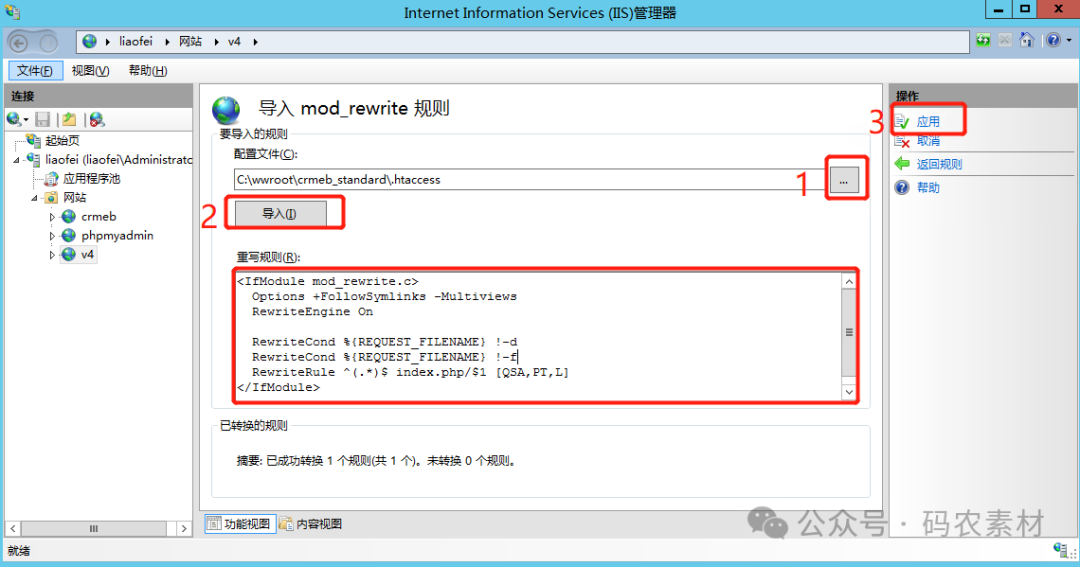Screen dimensions: 1080x567
Task: Select the crmeb site
Action: click(x=98, y=216)
